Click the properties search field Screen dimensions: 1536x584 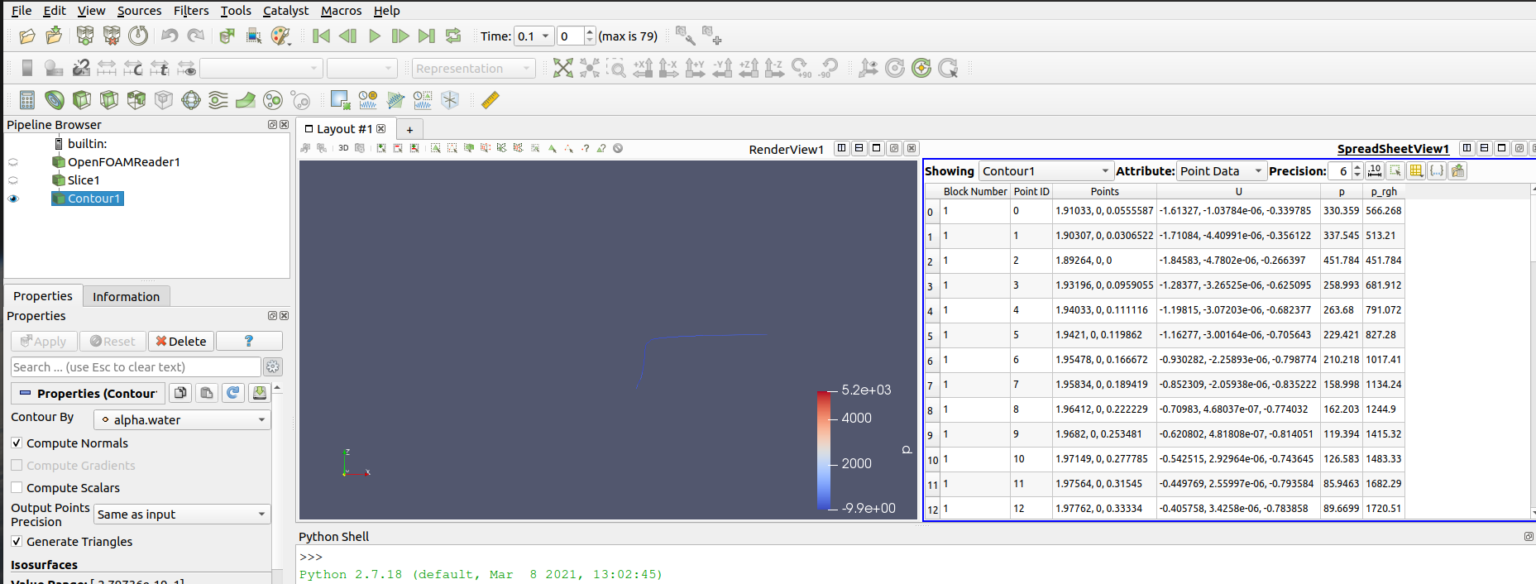click(135, 367)
